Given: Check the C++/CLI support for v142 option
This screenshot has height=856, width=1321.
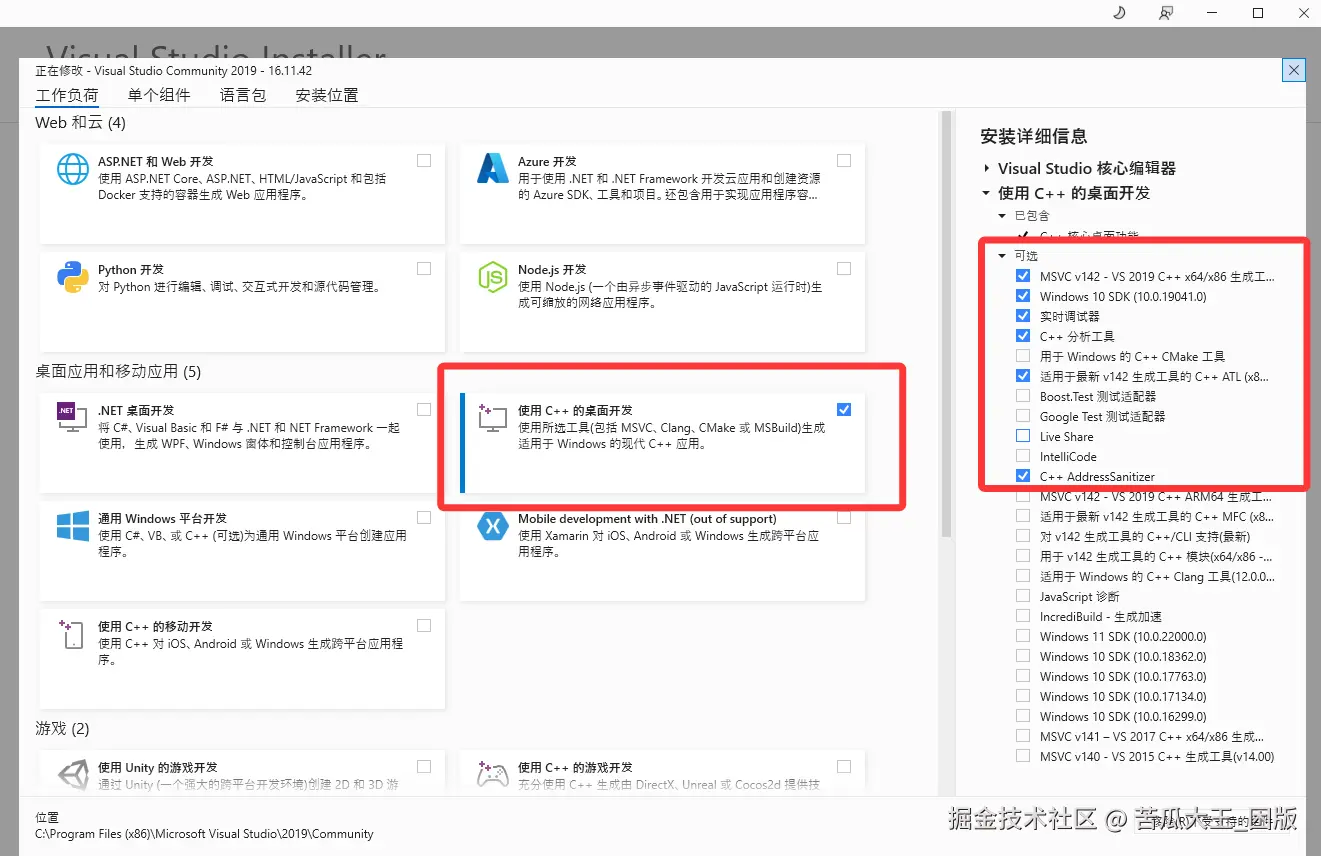Looking at the screenshot, I should point(1023,536).
